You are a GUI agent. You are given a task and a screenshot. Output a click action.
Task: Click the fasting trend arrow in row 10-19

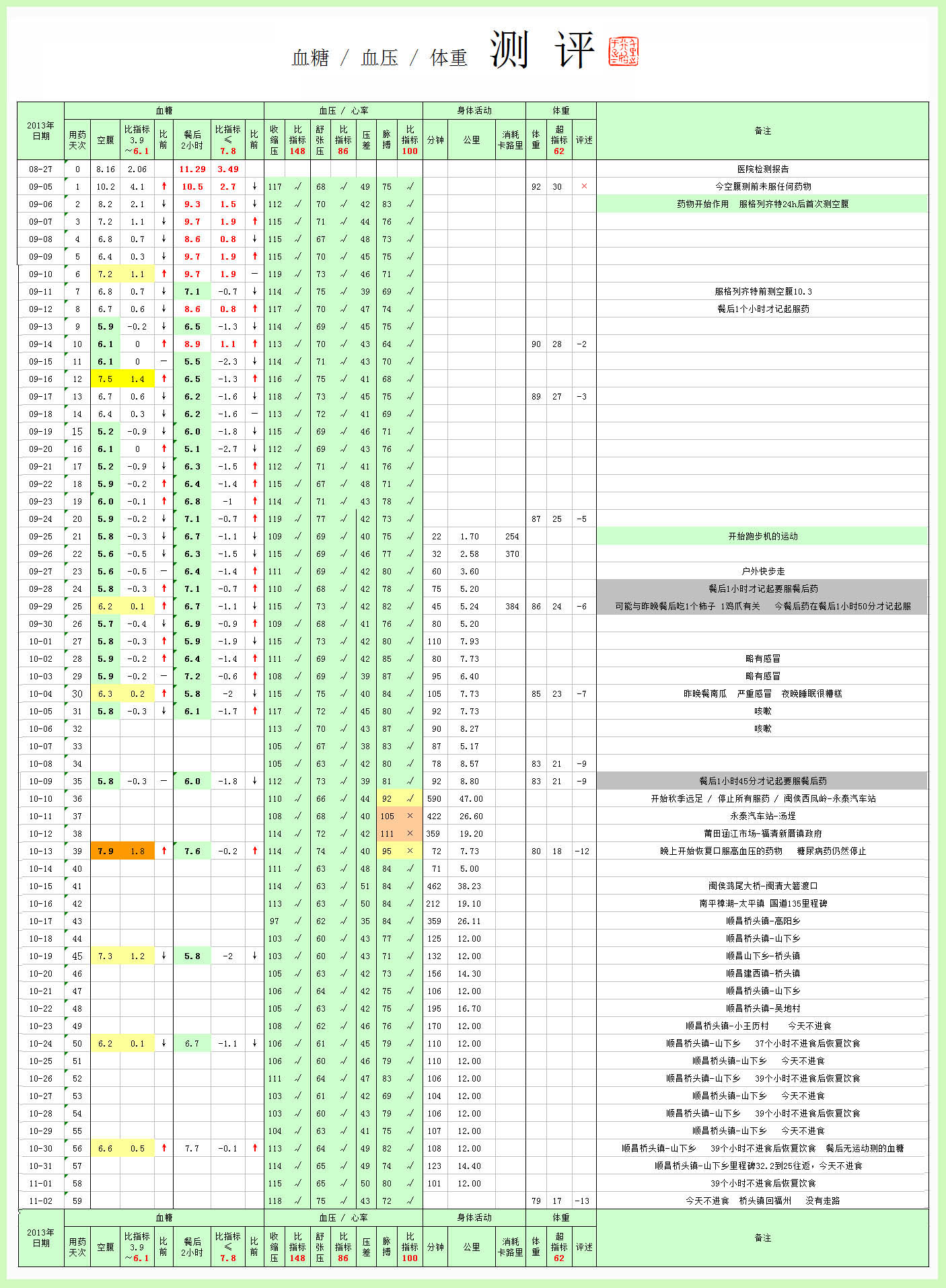163,956
